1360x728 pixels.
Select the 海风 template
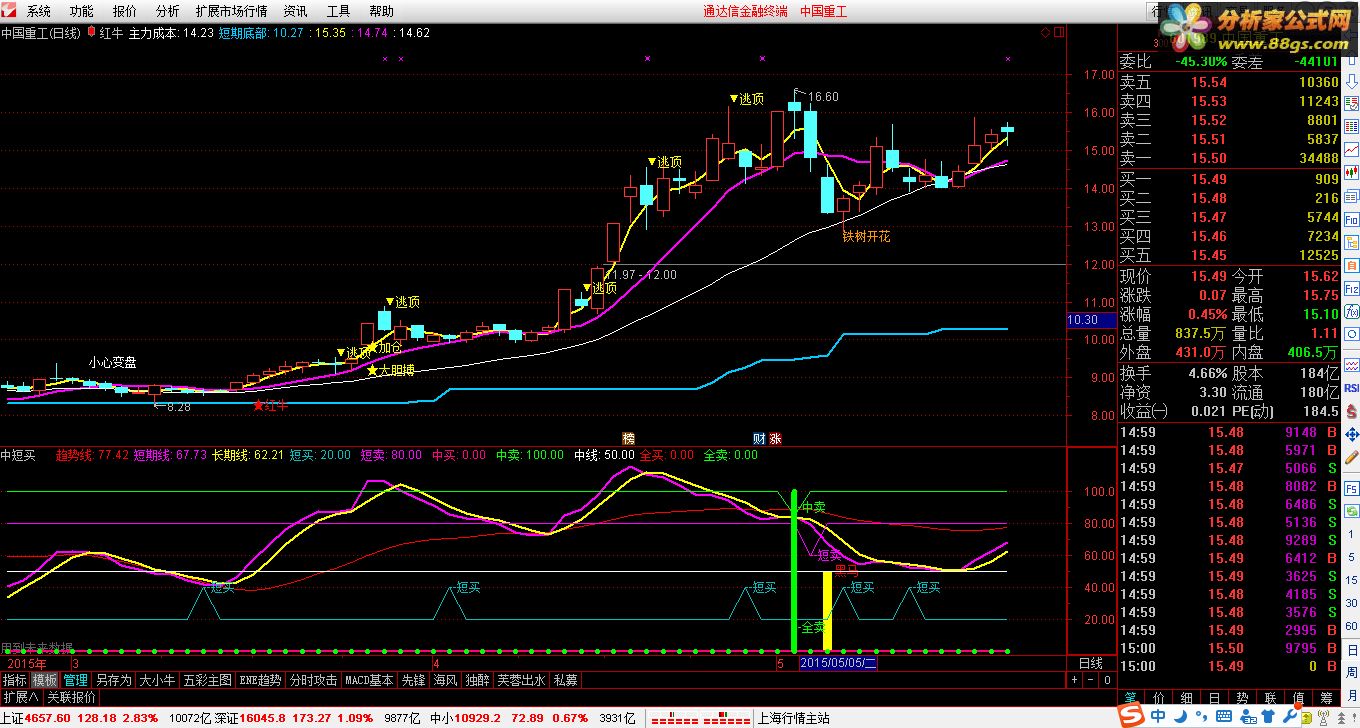(x=446, y=680)
